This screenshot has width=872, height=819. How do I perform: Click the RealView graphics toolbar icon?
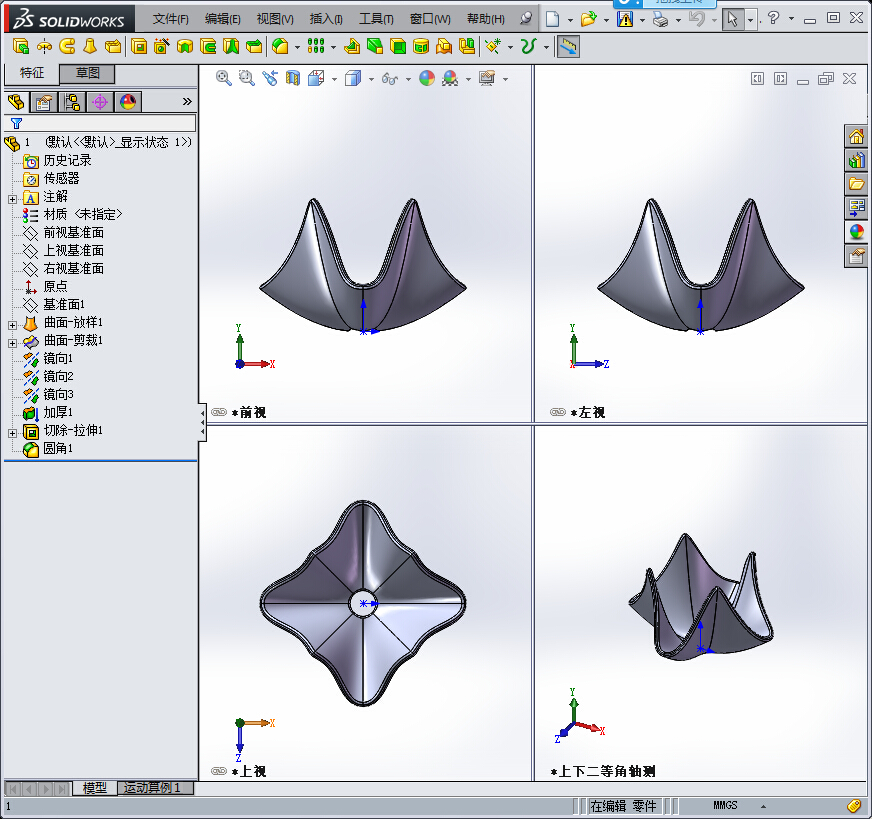coord(452,79)
